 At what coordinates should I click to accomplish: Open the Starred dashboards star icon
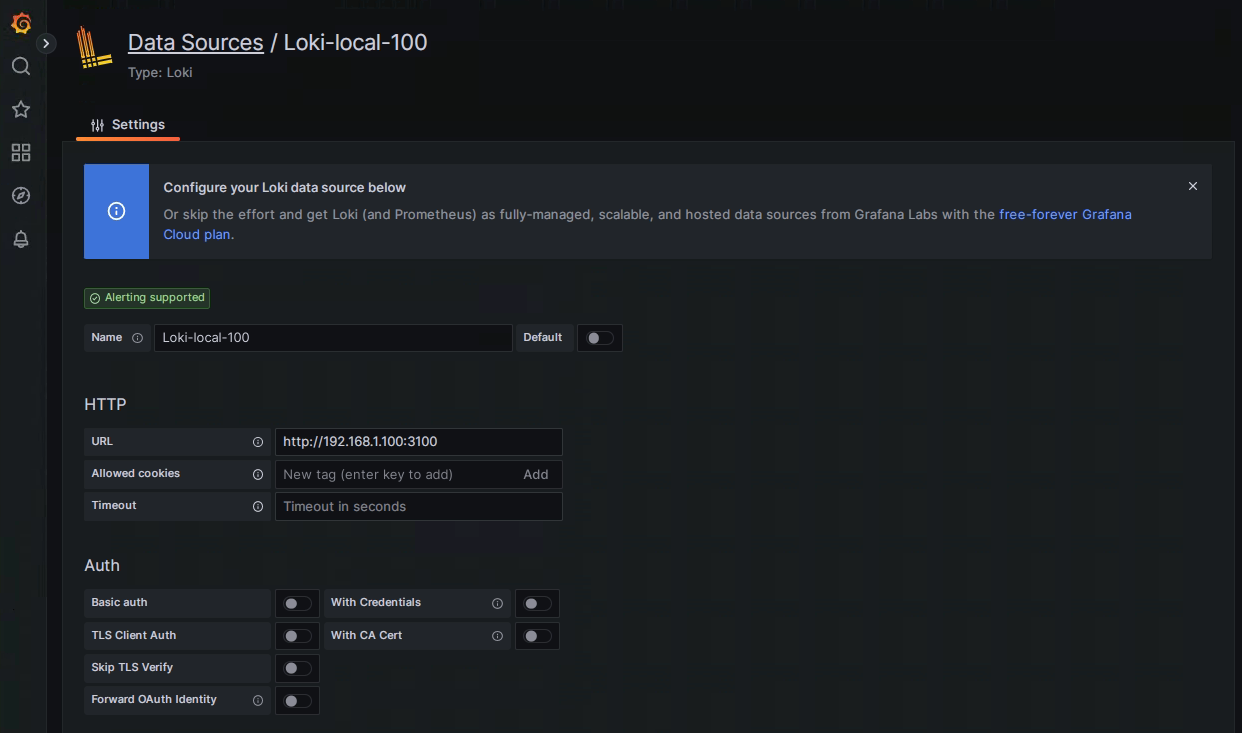(21, 109)
